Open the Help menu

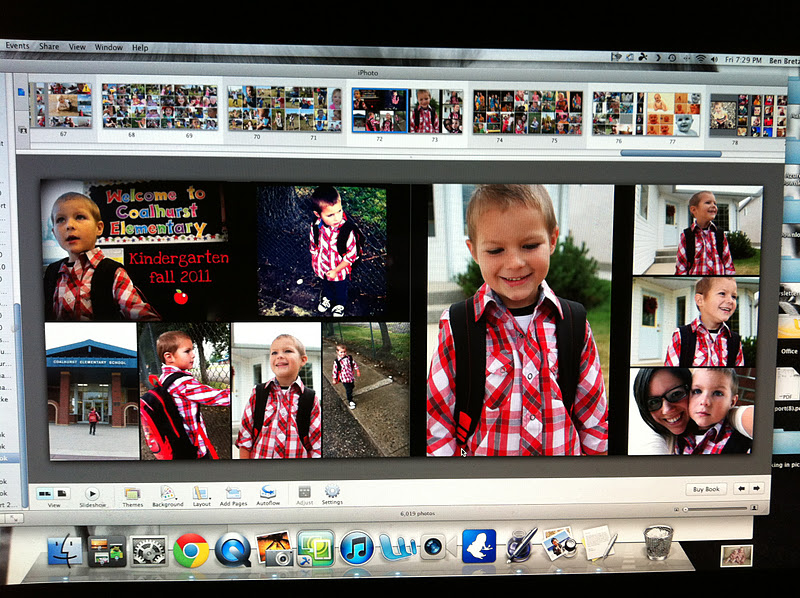click(140, 47)
